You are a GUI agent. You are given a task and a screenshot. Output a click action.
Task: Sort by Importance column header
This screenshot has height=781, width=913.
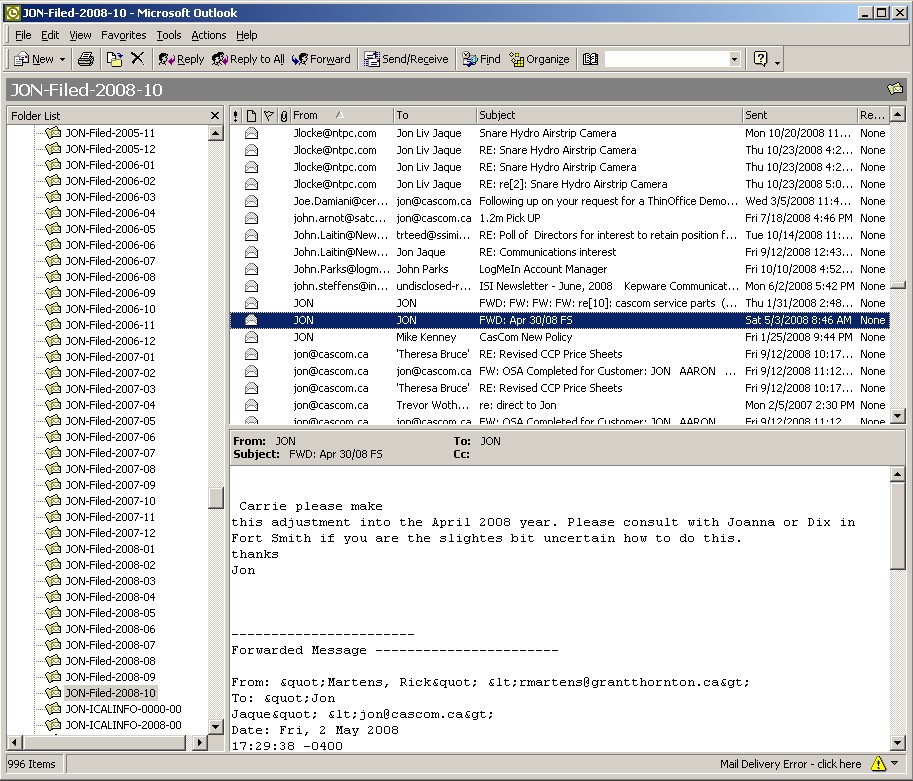236,115
